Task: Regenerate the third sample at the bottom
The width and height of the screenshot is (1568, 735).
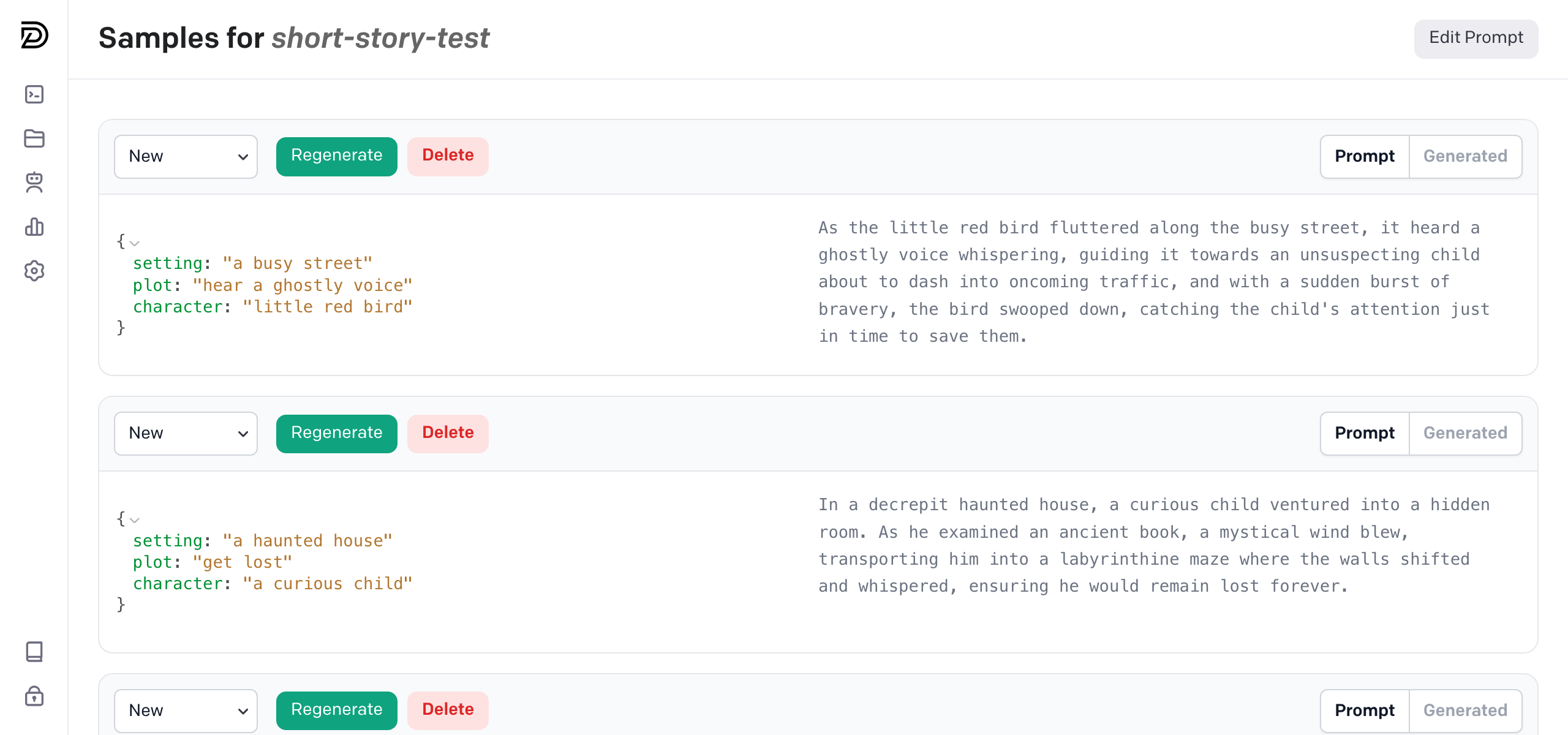Action: coord(336,710)
